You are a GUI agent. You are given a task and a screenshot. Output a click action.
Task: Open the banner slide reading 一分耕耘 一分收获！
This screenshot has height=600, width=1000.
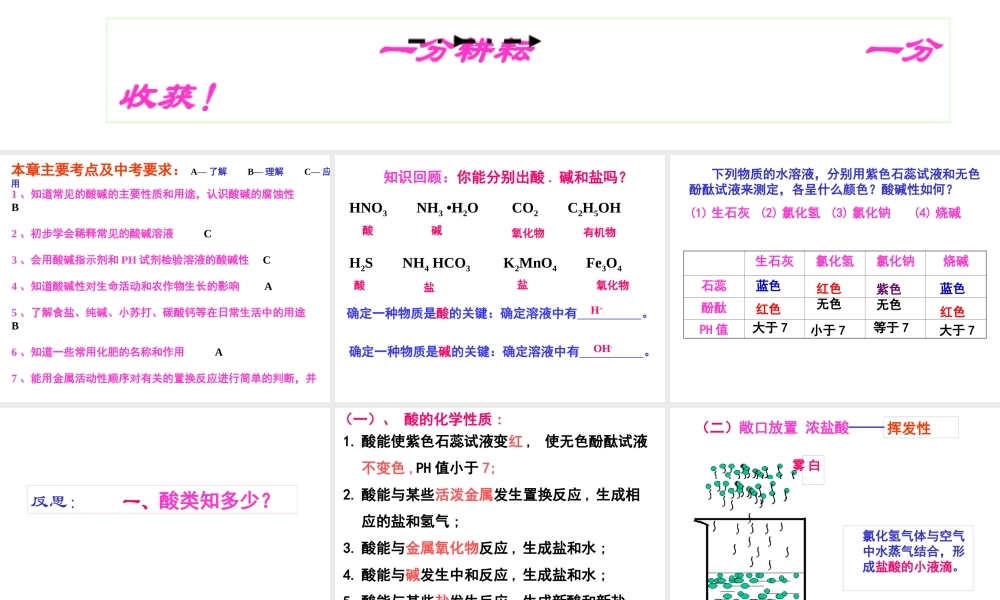[528, 70]
